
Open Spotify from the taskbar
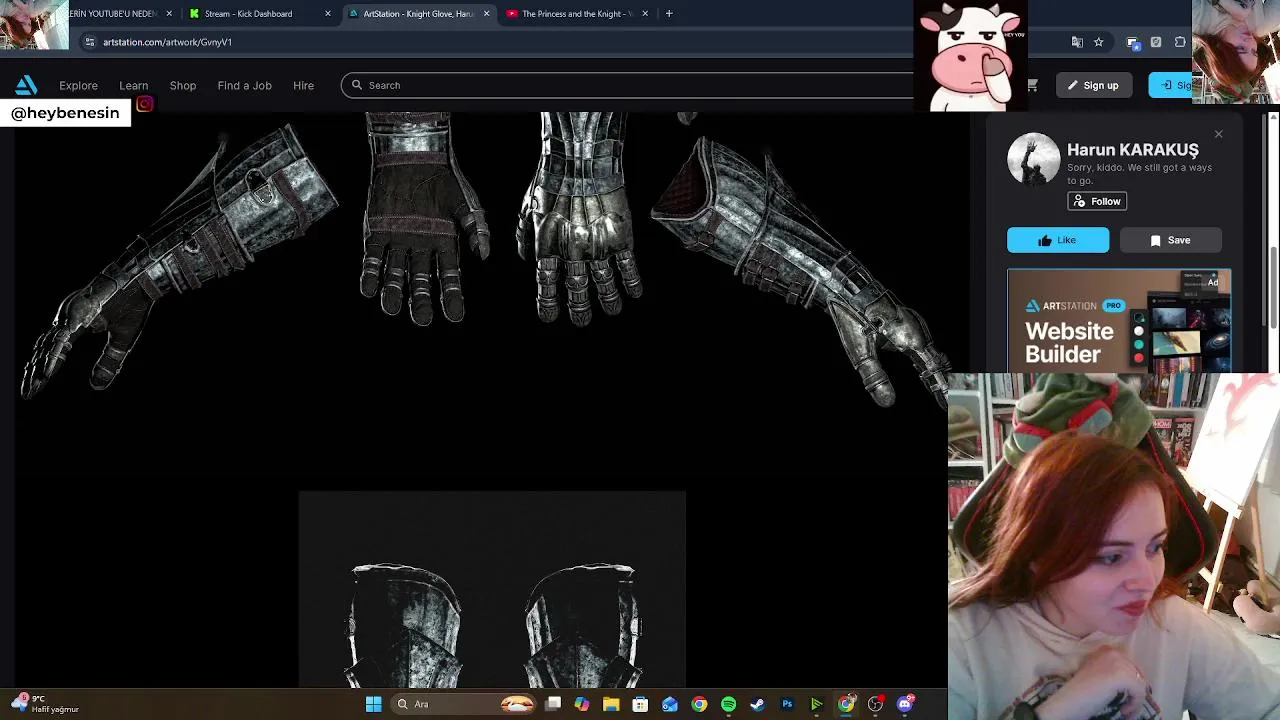coord(728,704)
